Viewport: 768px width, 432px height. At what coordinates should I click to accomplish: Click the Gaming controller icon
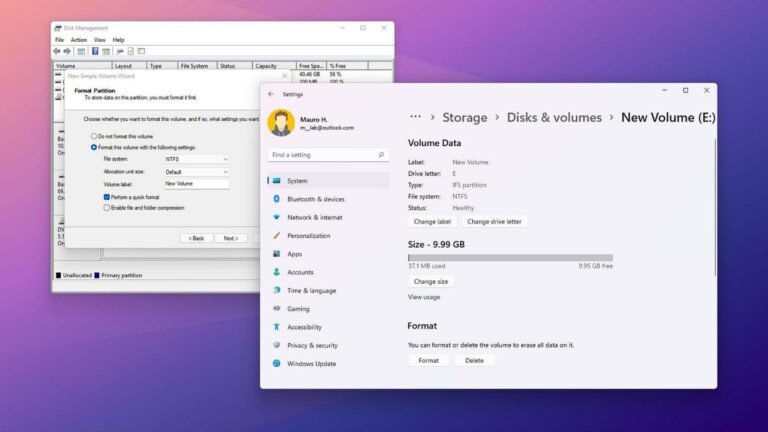(277, 309)
